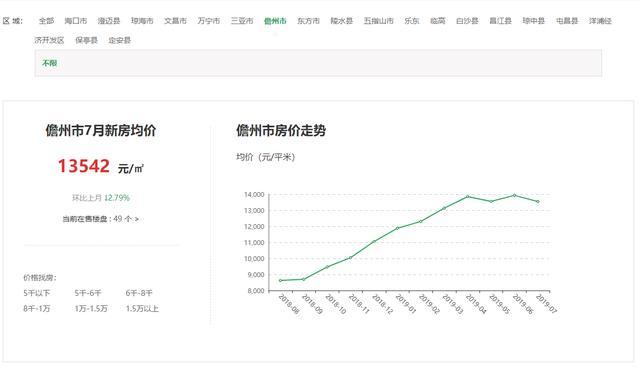Image resolution: width=640 pixels, height=367 pixels.
Task: Open the 当前在售楼盘 49个 link
Action: (x=100, y=219)
